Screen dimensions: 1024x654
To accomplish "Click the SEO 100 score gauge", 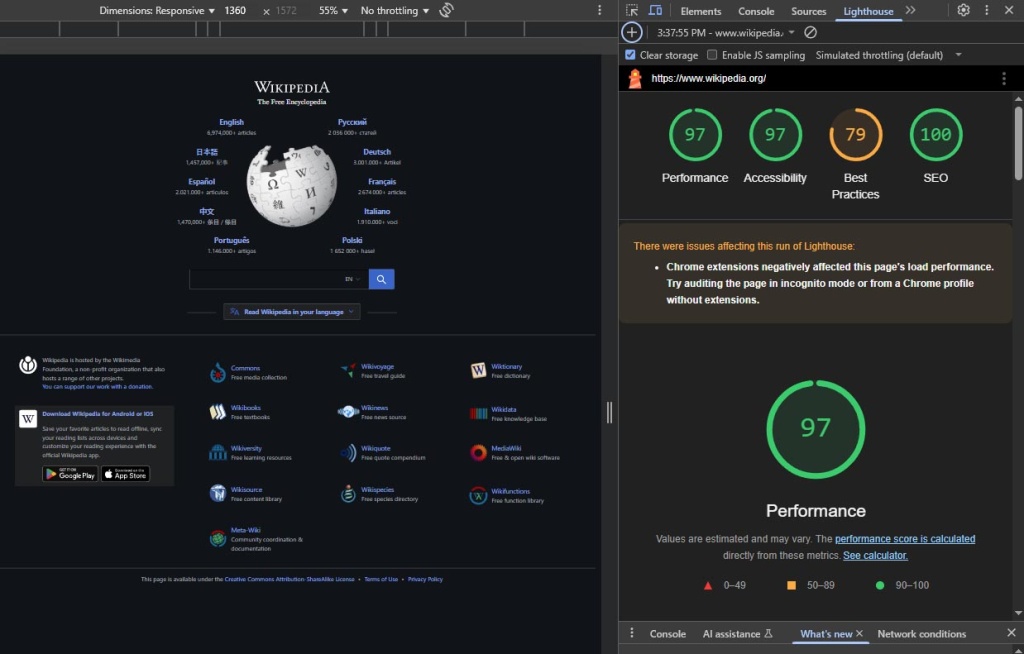I will point(936,135).
